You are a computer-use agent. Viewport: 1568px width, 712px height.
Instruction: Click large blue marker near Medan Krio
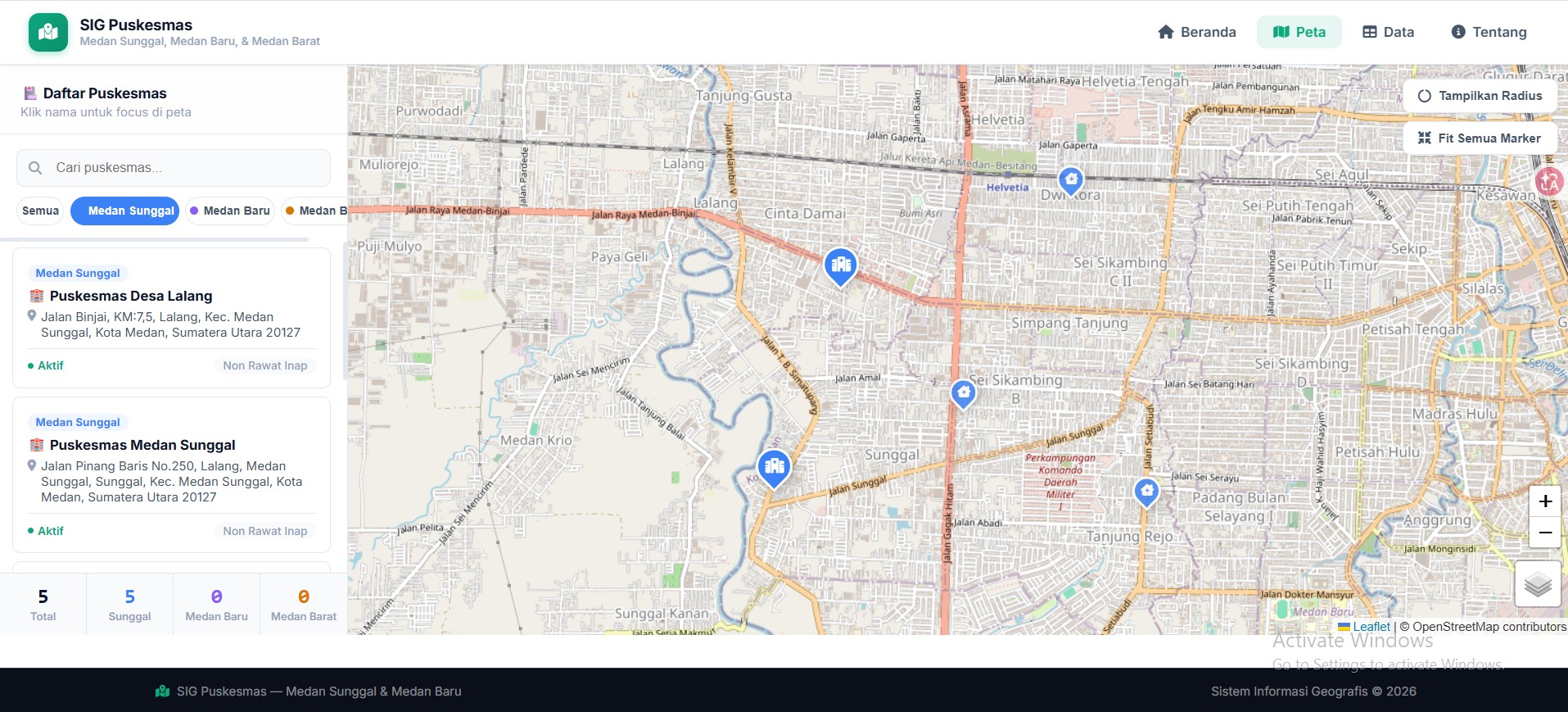tap(774, 468)
